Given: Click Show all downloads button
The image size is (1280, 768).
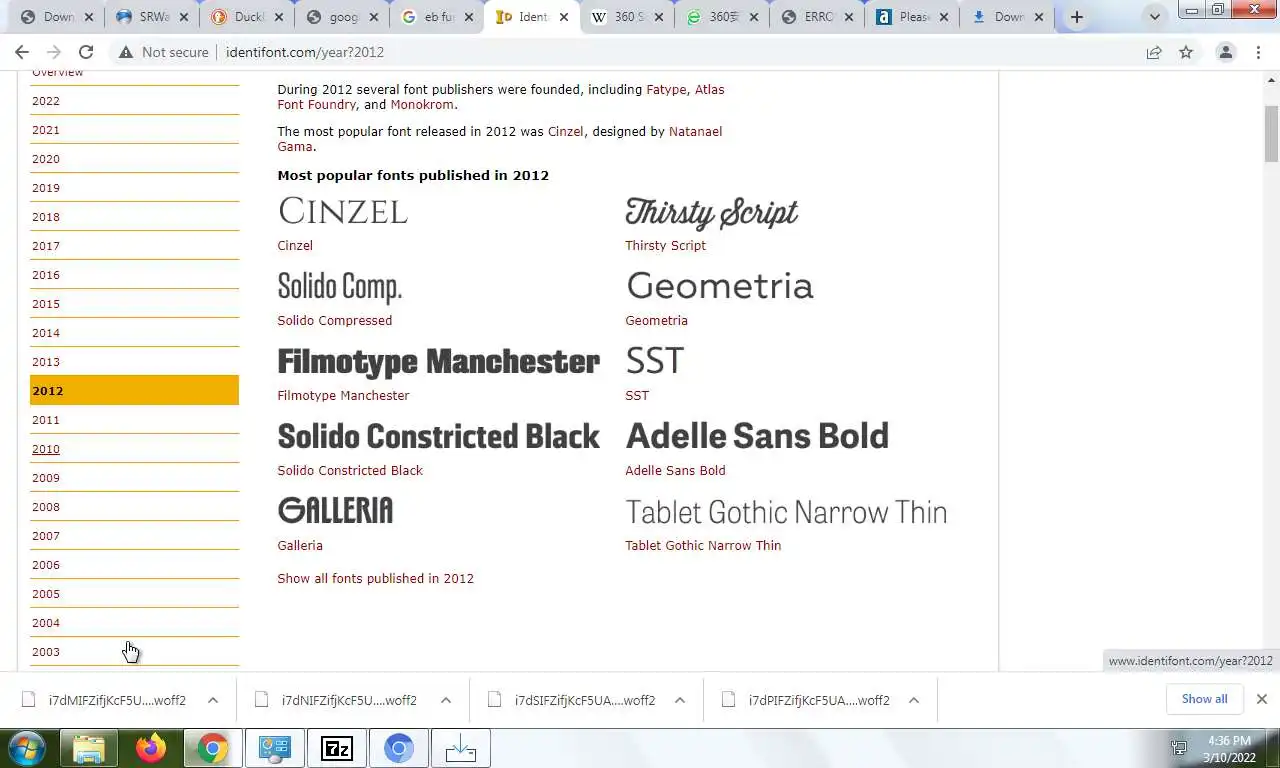Looking at the screenshot, I should pyautogui.click(x=1204, y=699).
